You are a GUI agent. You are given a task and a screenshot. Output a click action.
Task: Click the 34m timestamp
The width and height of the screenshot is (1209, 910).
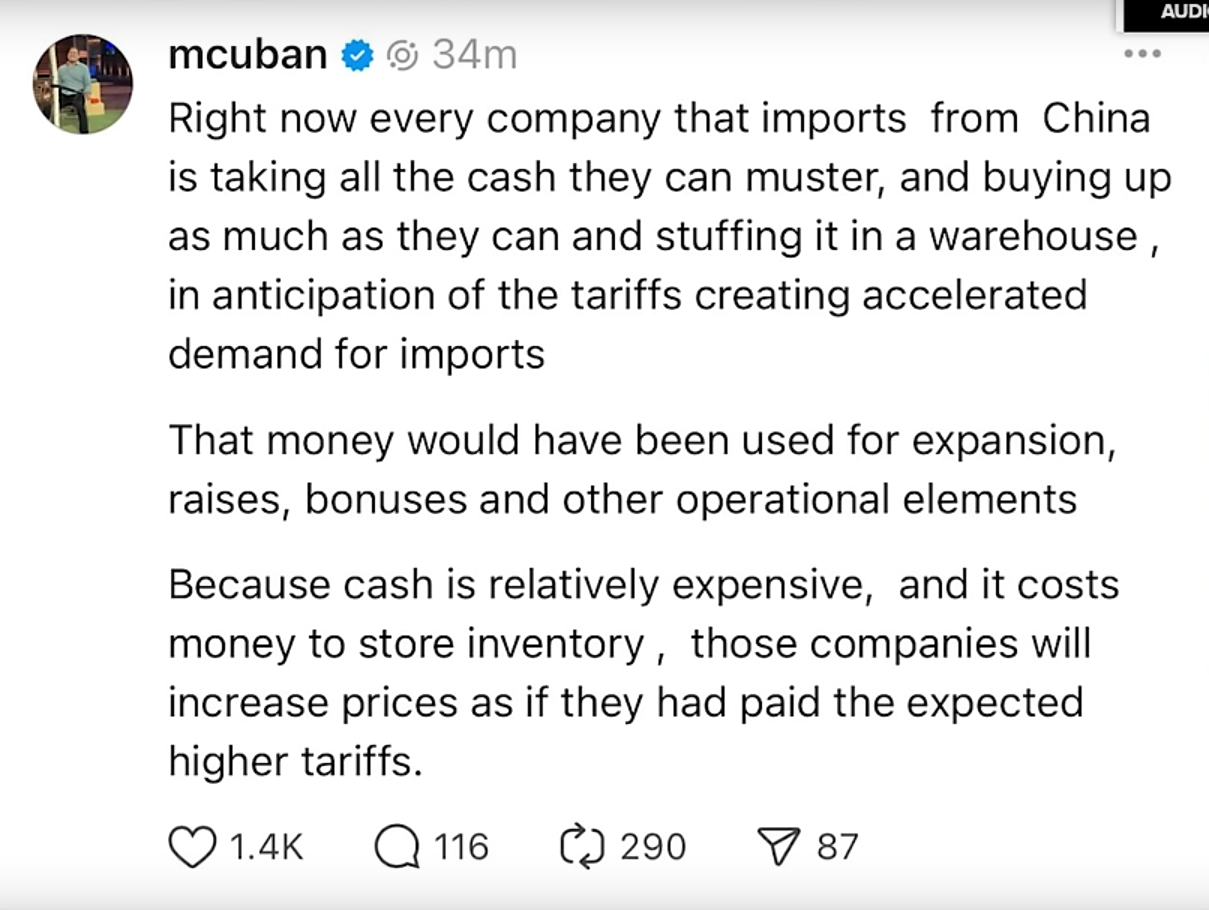pos(474,56)
